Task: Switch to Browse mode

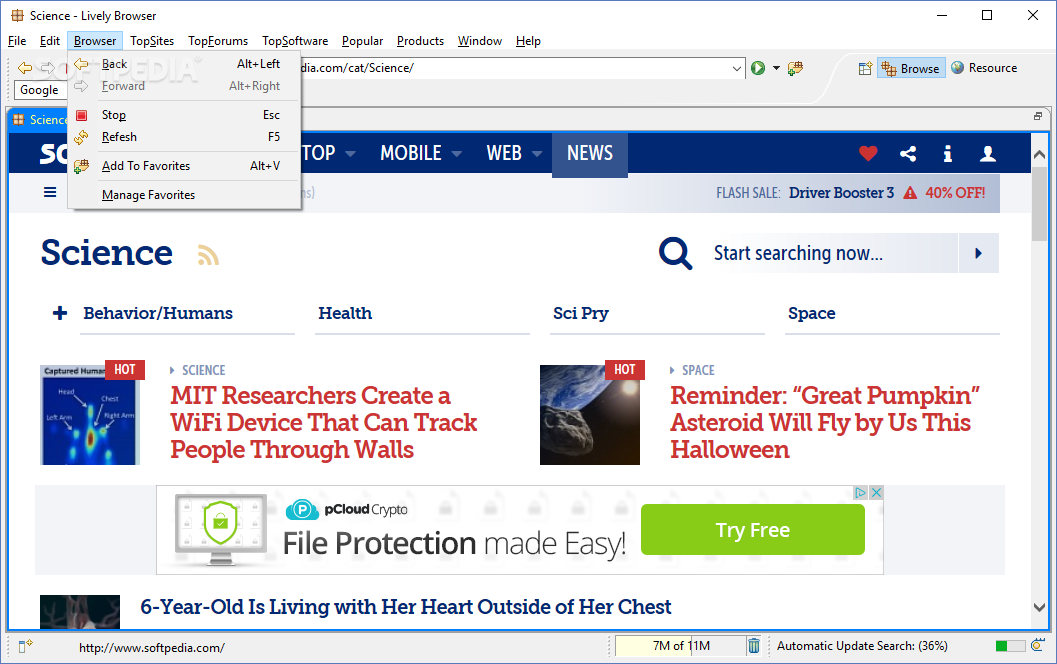Action: pyautogui.click(x=911, y=68)
